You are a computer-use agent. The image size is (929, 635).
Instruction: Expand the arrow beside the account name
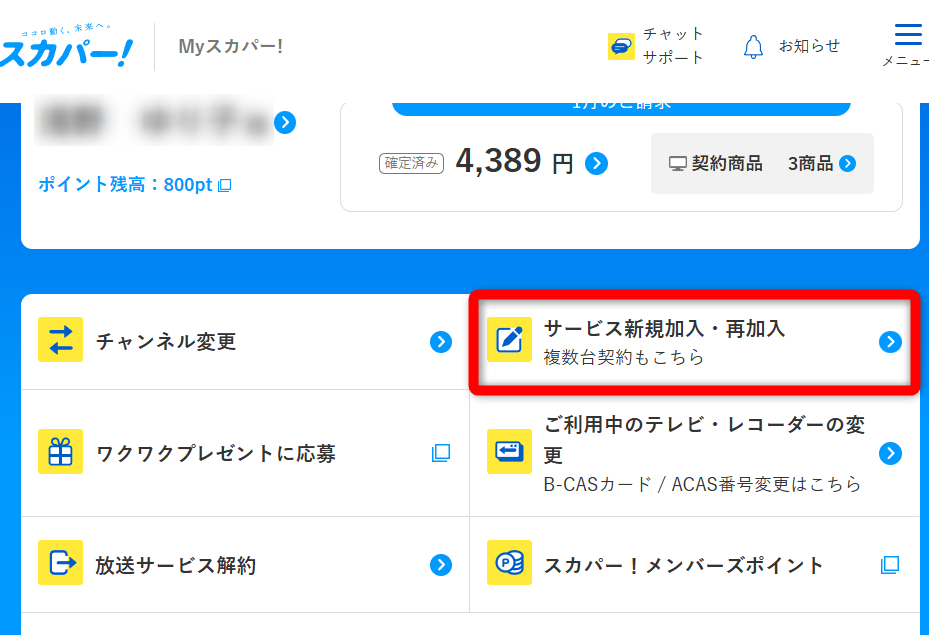(285, 122)
